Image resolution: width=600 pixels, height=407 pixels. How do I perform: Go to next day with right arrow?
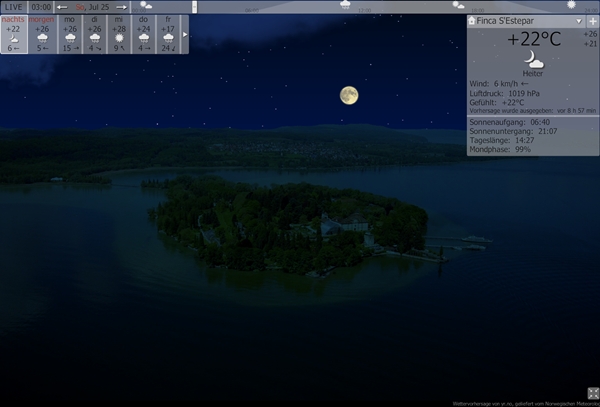122,7
